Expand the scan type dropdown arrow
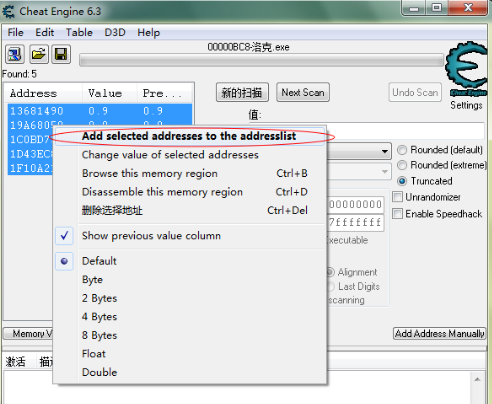The image size is (492, 404). point(385,151)
